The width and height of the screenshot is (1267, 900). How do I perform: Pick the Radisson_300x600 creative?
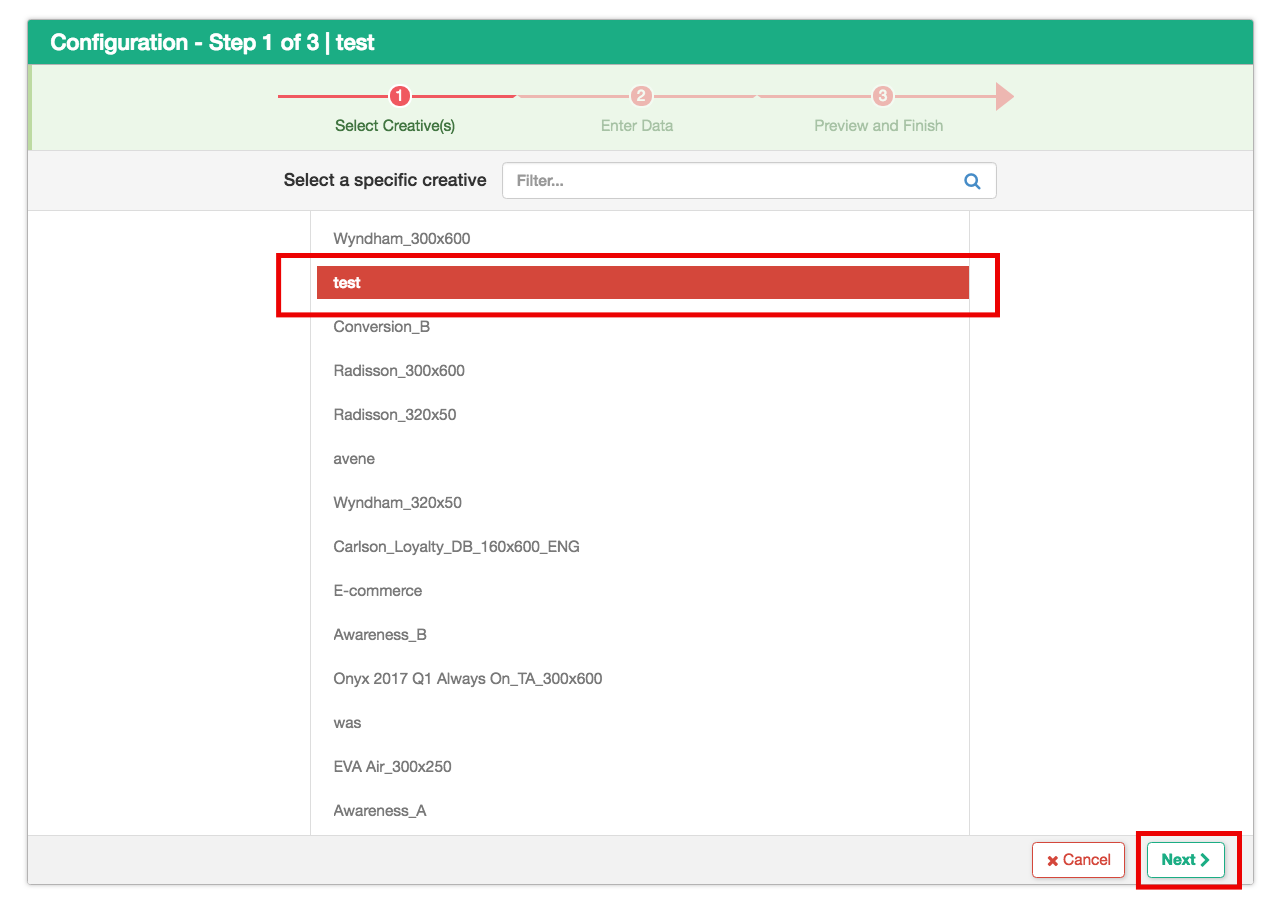tap(399, 371)
